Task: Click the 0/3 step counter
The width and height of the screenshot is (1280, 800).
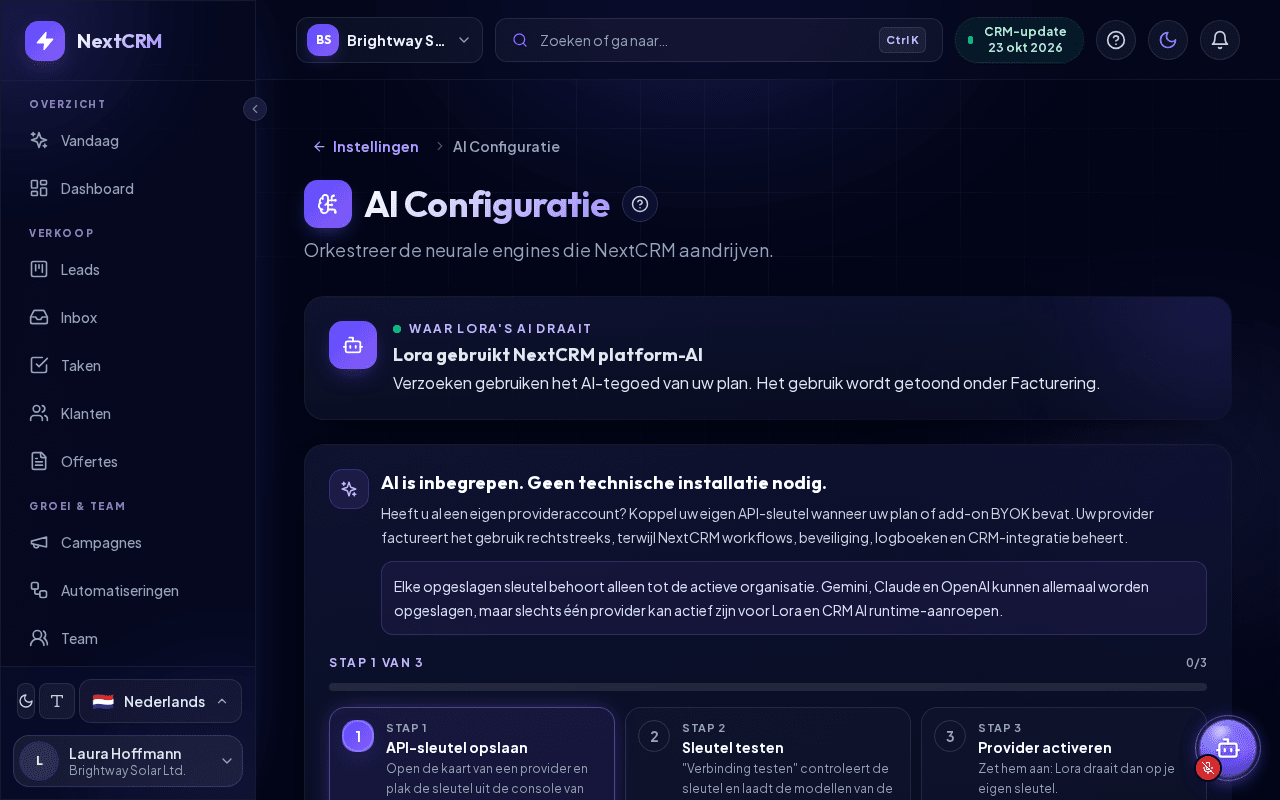Action: 1196,662
